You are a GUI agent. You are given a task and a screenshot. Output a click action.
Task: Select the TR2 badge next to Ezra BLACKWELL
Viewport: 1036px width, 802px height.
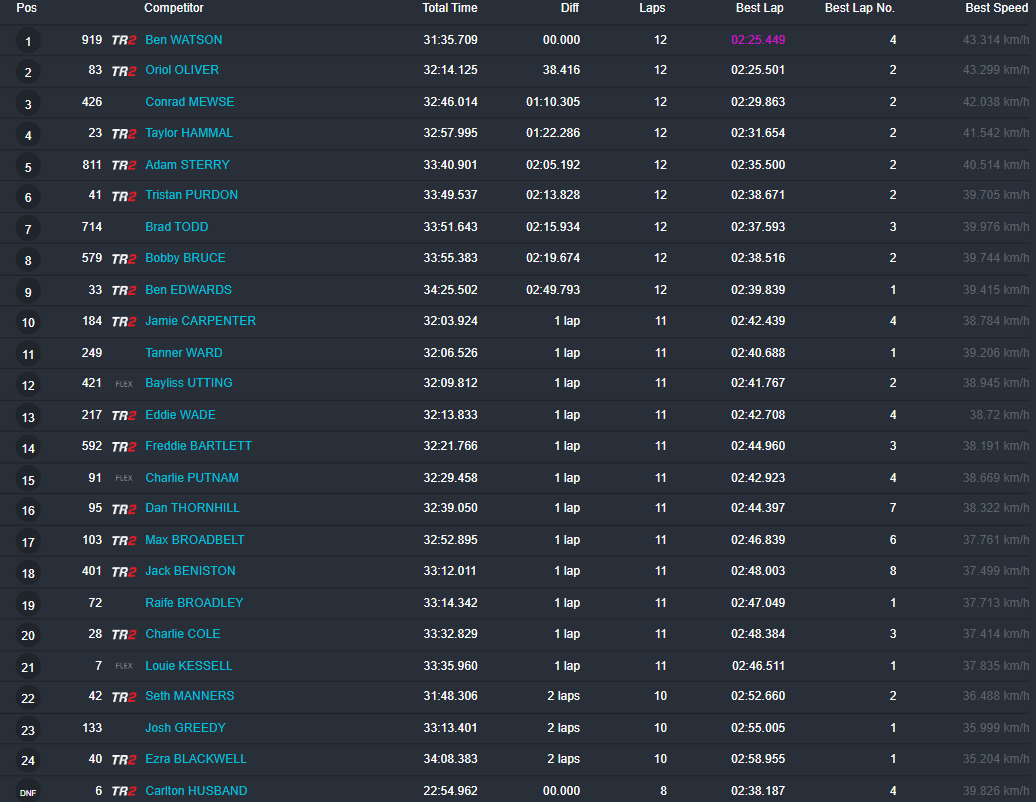[x=122, y=759]
